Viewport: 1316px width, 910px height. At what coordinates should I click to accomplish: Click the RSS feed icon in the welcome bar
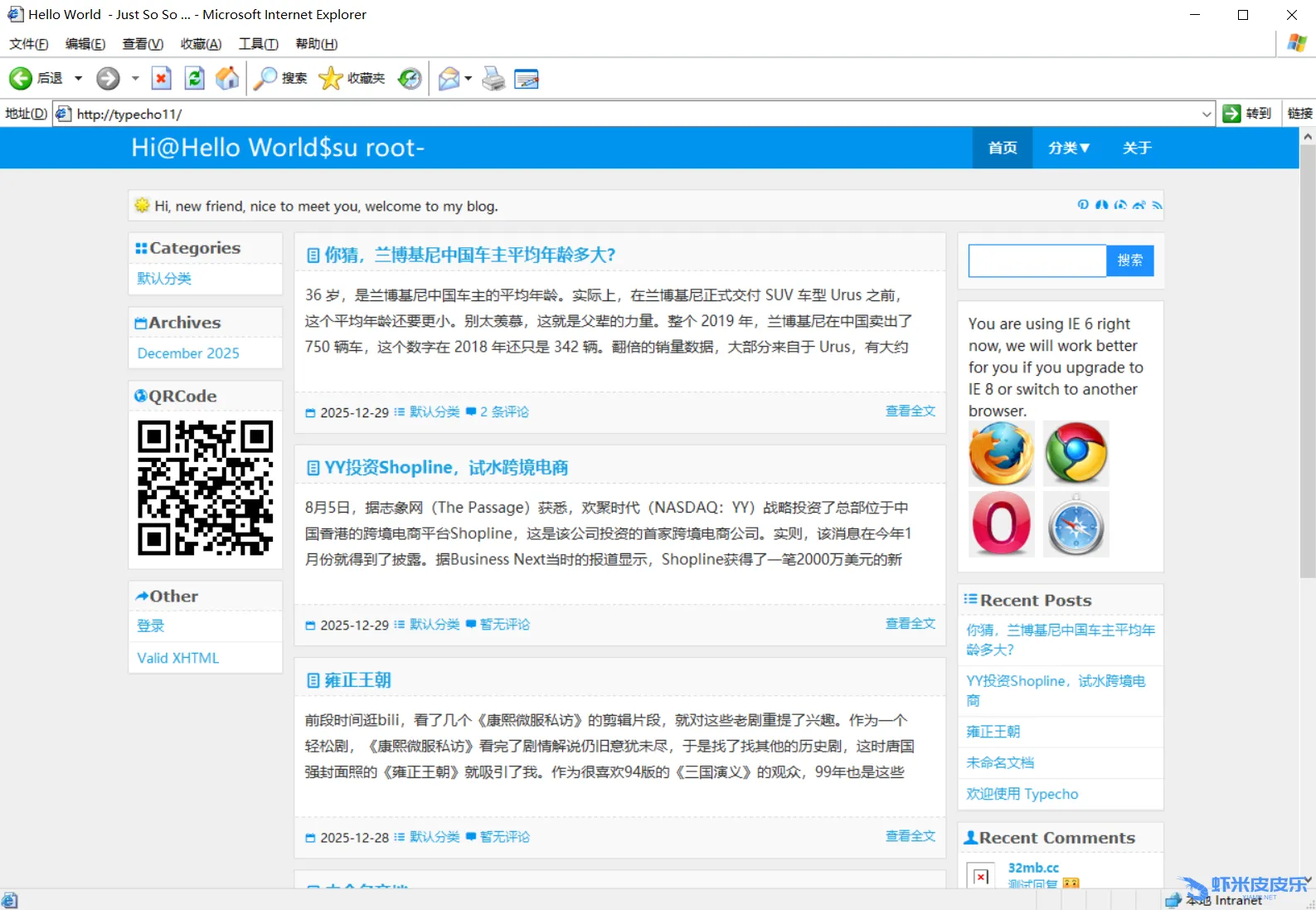pyautogui.click(x=1157, y=205)
